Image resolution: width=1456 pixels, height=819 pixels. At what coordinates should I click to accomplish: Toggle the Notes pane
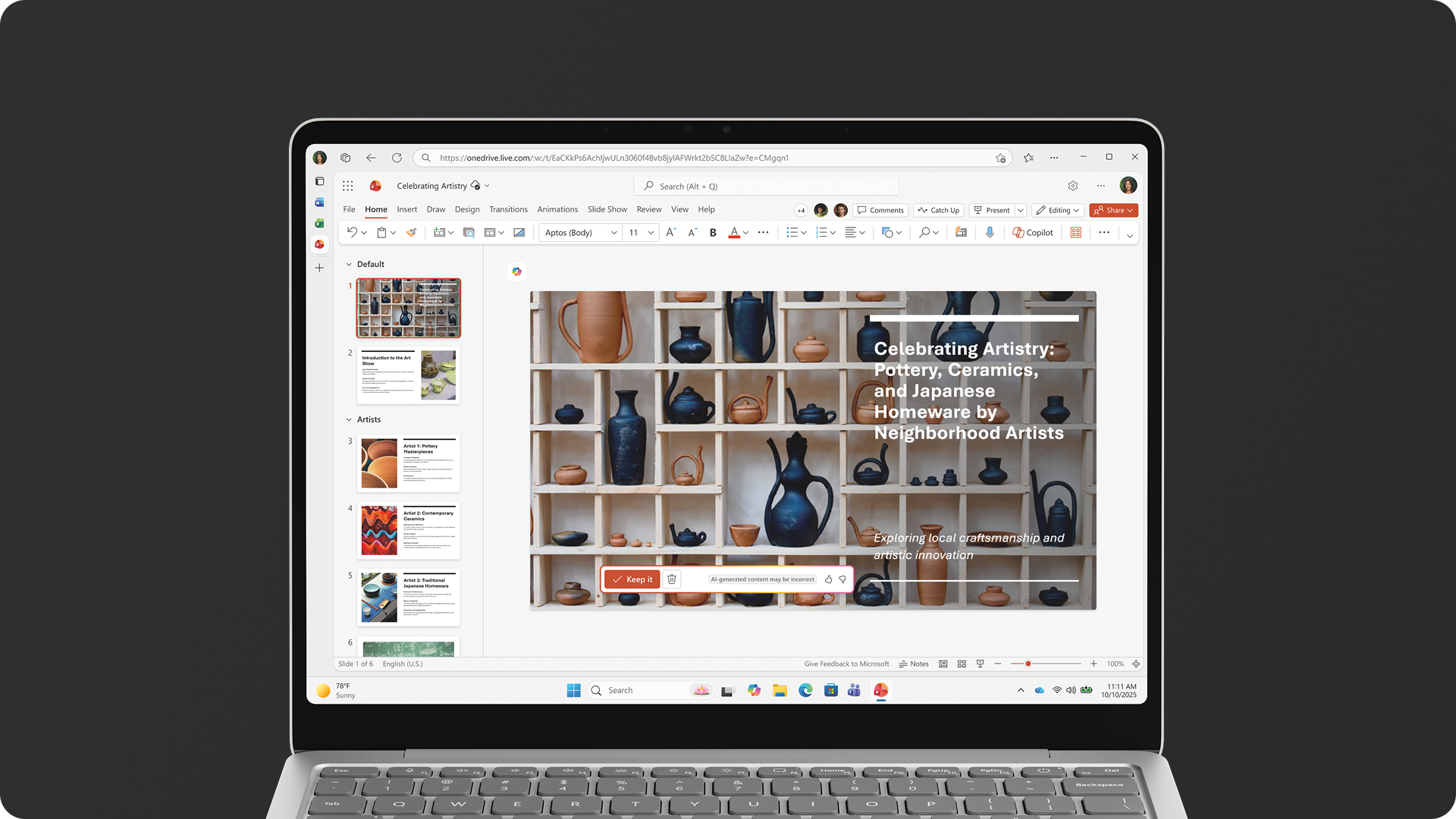[914, 664]
